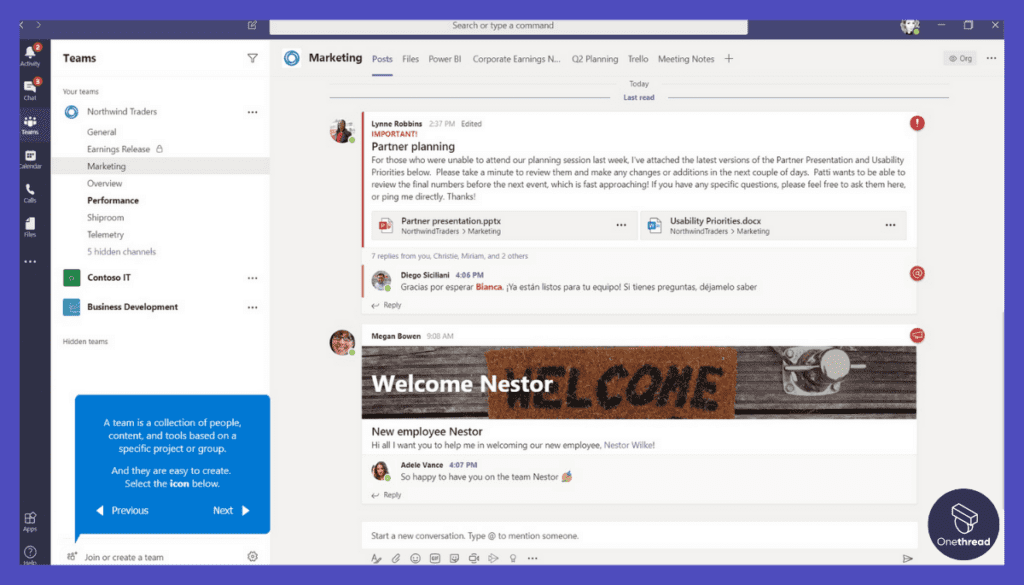Open the Corporate Earnings N... tab
The image size is (1024, 585).
517,59
